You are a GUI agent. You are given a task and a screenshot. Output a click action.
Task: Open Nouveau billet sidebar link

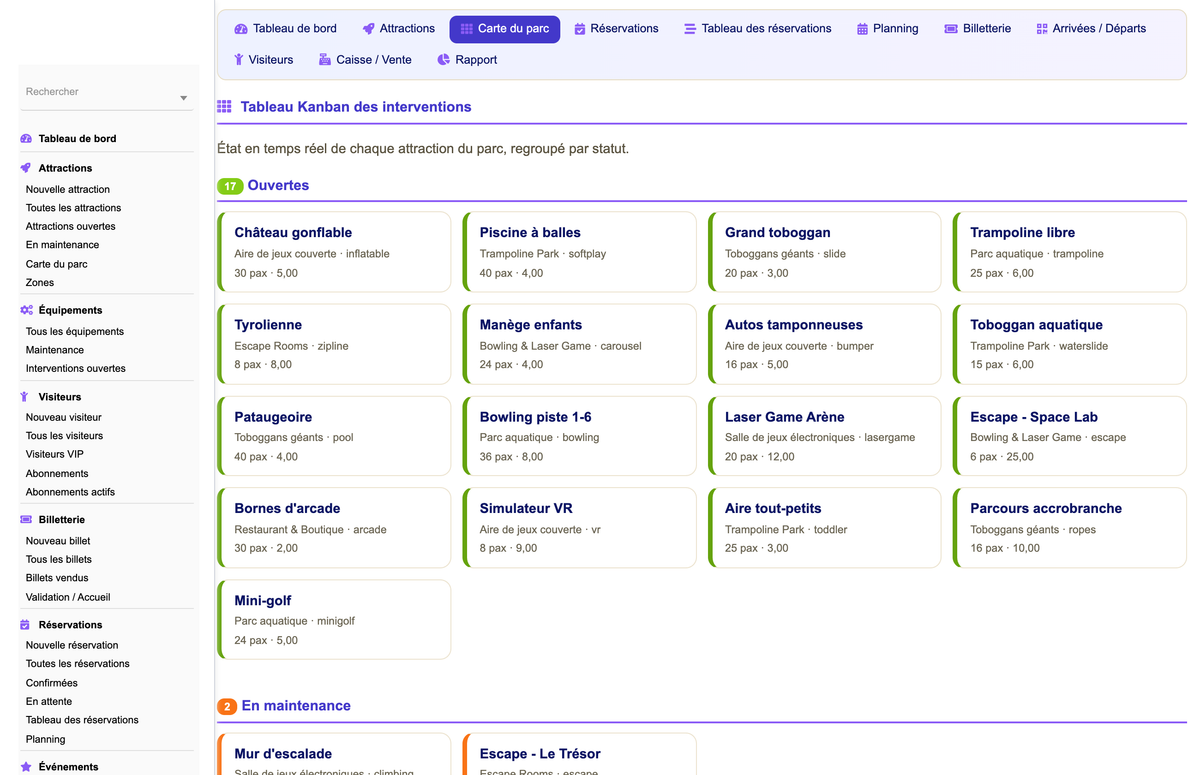pos(58,541)
